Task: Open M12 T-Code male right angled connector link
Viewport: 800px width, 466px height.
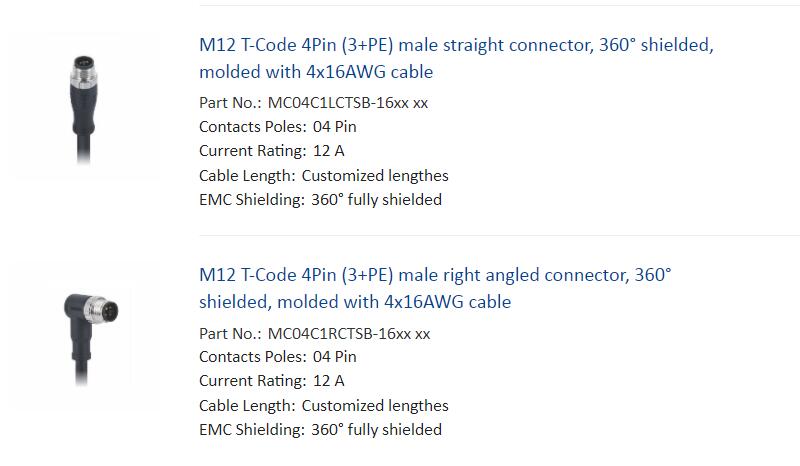Action: (435, 288)
